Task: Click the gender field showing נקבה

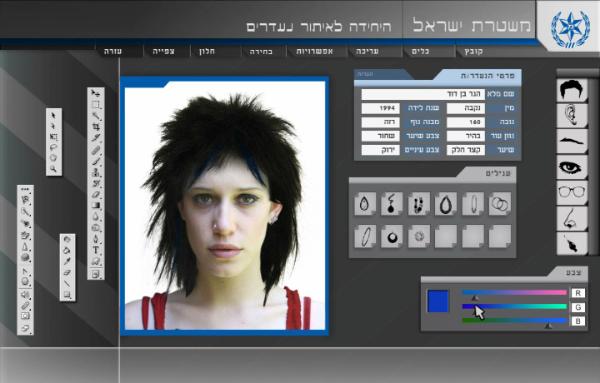Action: [x=465, y=108]
